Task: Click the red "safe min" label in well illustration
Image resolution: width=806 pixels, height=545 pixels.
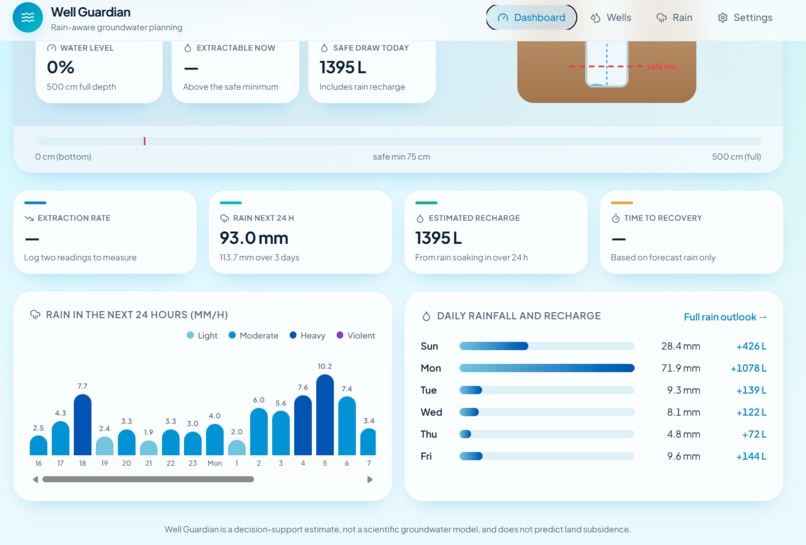Action: 662,67
